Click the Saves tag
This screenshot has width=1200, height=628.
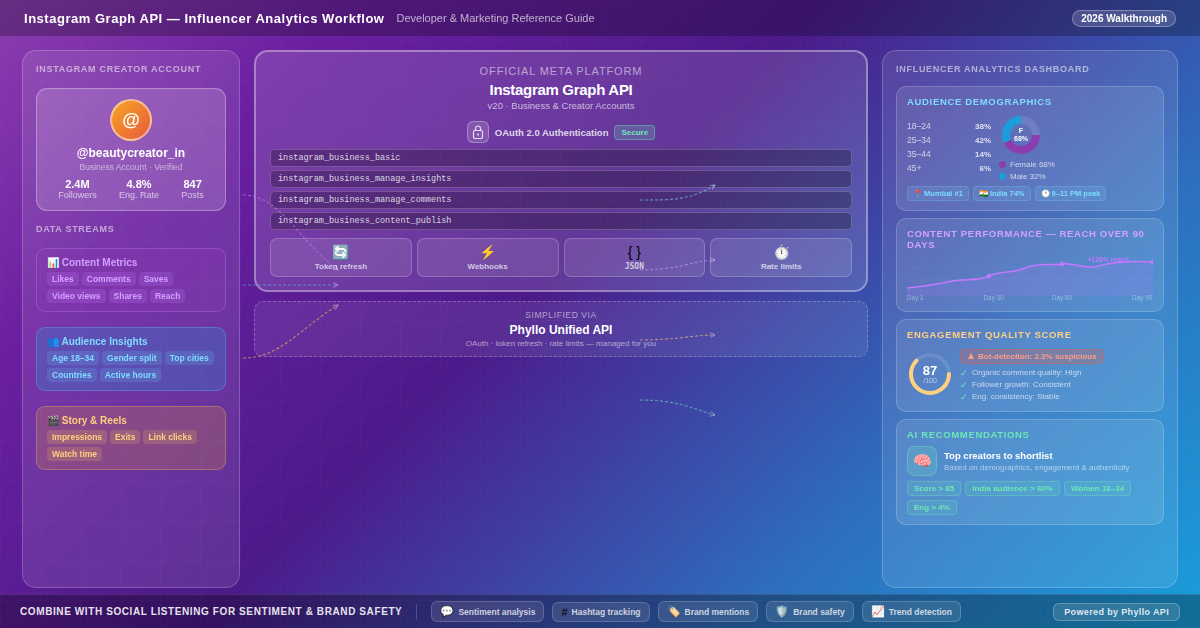(156, 279)
